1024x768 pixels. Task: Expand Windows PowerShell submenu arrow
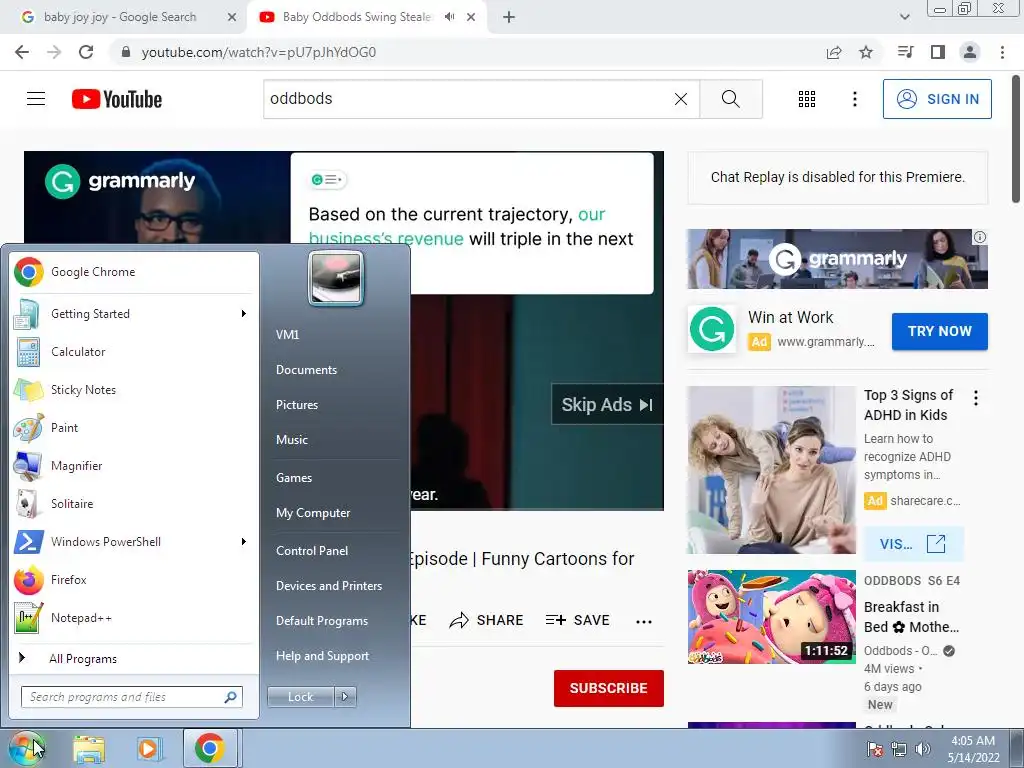[x=244, y=542]
